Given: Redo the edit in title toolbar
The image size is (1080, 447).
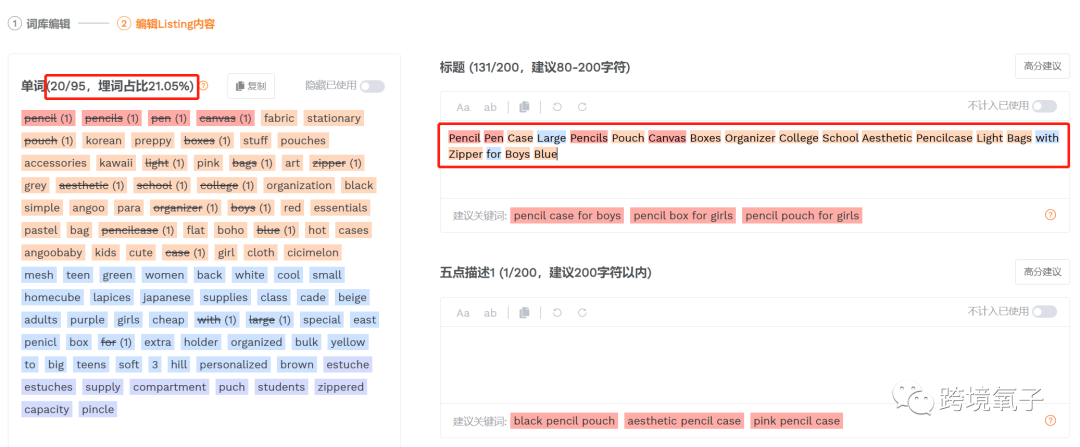Looking at the screenshot, I should [582, 107].
